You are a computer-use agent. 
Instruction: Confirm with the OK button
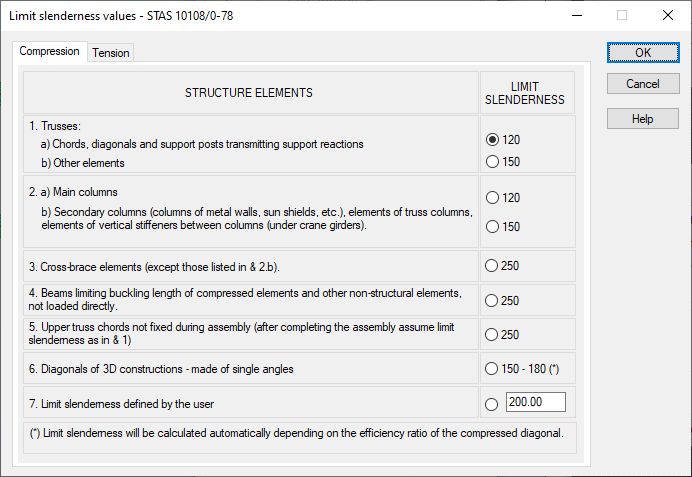642,53
